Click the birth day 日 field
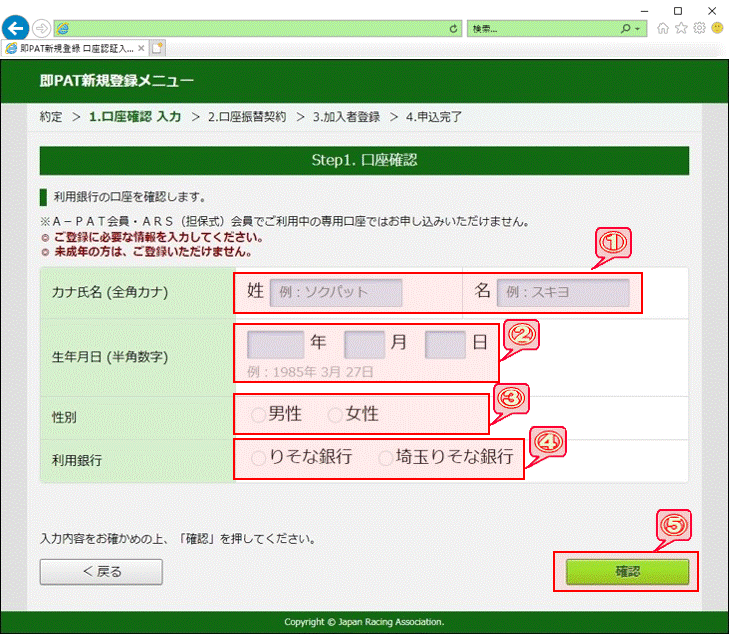The height and width of the screenshot is (634, 730). (x=445, y=344)
